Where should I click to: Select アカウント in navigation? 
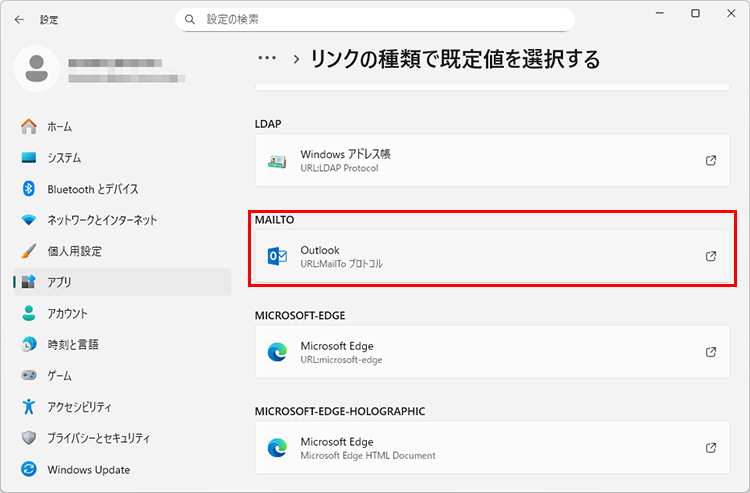pos(67,313)
